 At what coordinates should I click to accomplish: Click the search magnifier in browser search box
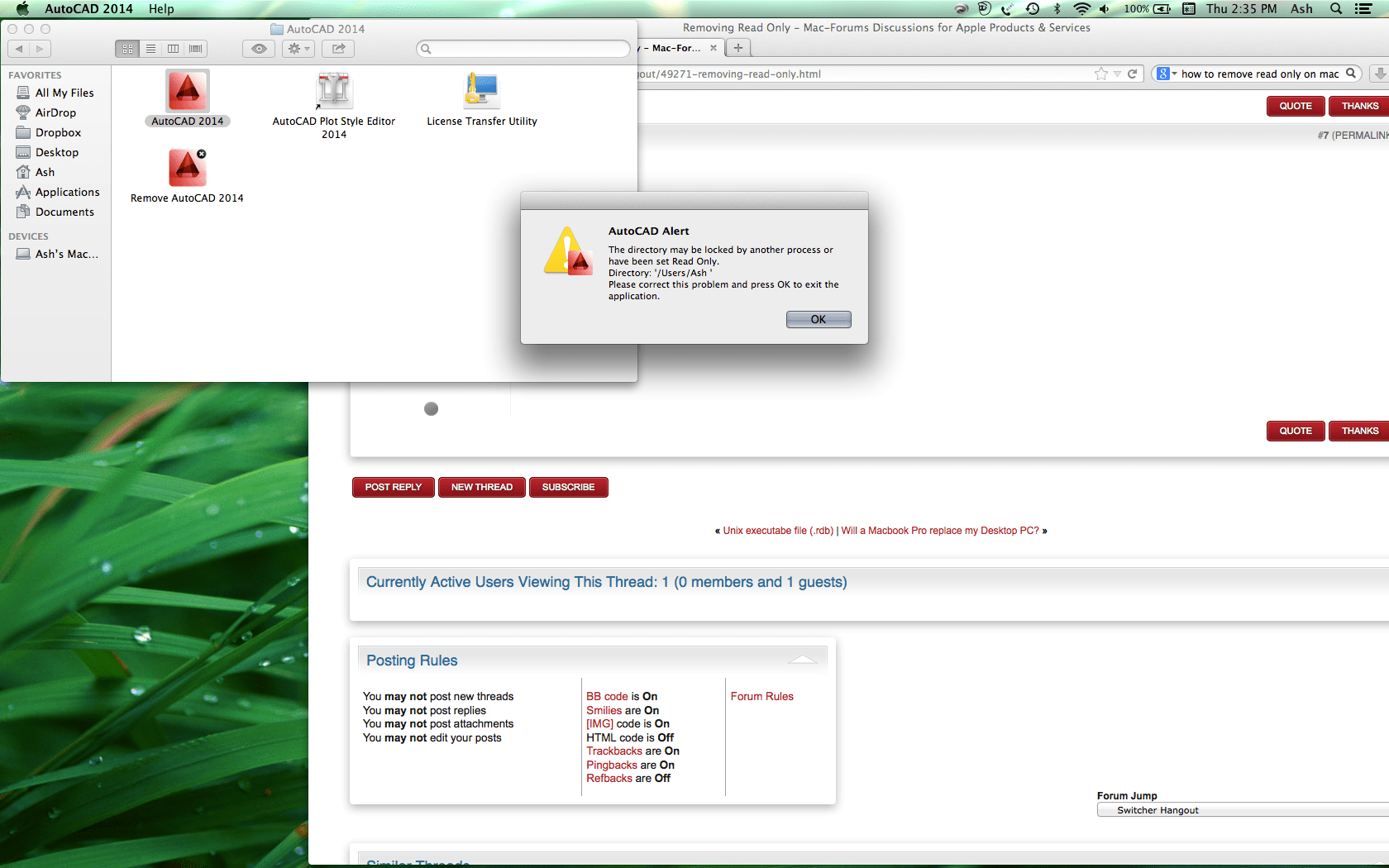(1351, 74)
